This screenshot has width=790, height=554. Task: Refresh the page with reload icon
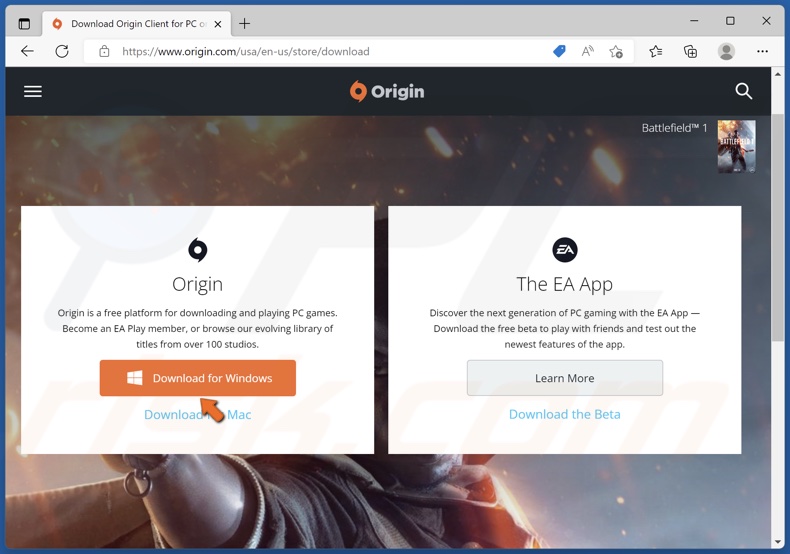click(x=62, y=51)
